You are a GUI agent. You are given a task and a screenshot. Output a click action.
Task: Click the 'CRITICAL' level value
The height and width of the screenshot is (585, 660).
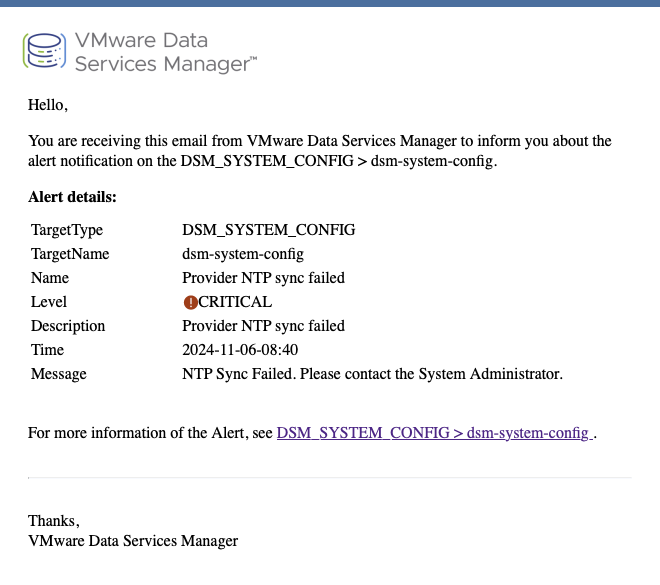coord(235,302)
